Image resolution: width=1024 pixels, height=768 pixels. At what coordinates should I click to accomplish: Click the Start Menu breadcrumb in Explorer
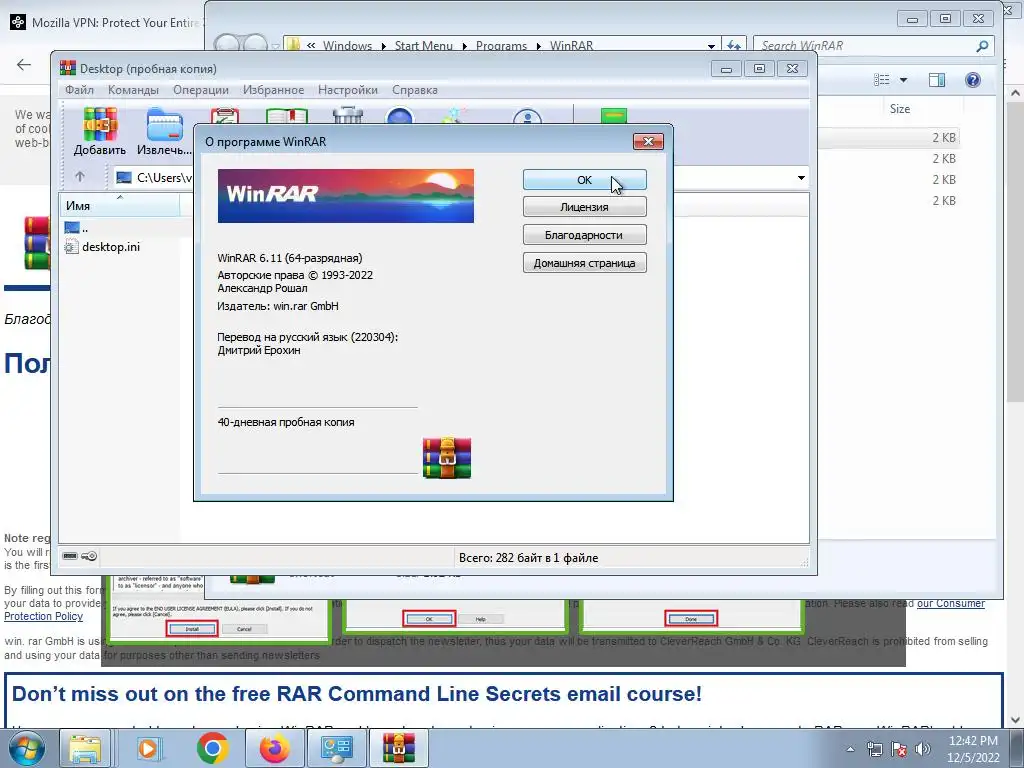pyautogui.click(x=423, y=46)
